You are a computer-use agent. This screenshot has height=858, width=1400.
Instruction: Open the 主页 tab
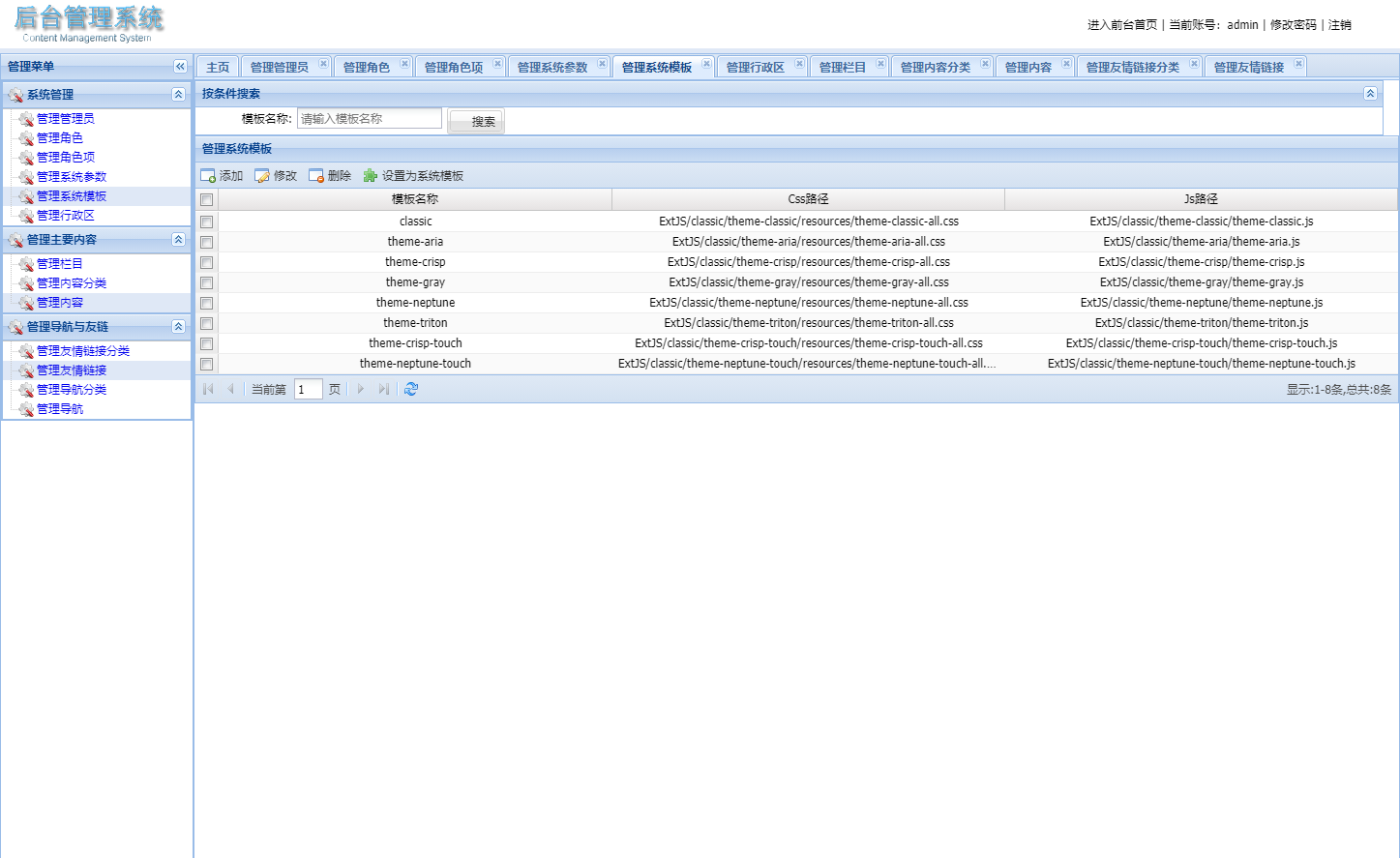tap(218, 67)
